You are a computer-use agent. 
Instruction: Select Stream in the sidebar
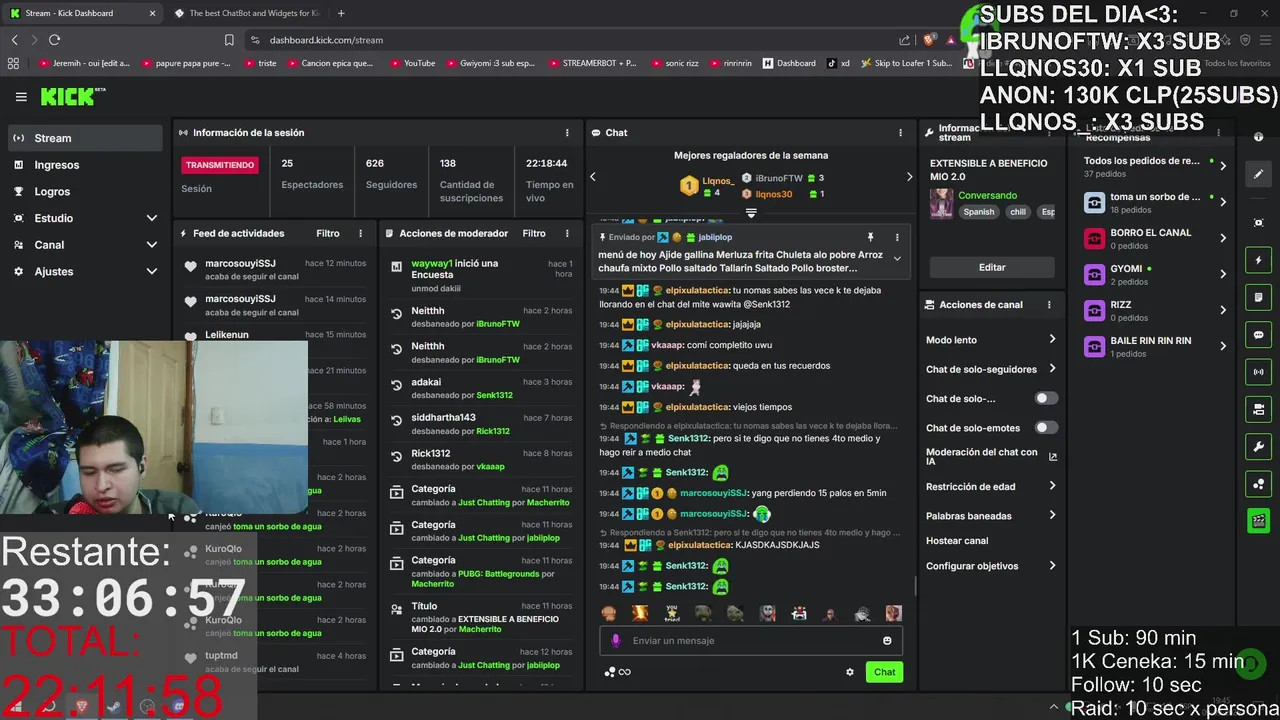[84, 138]
